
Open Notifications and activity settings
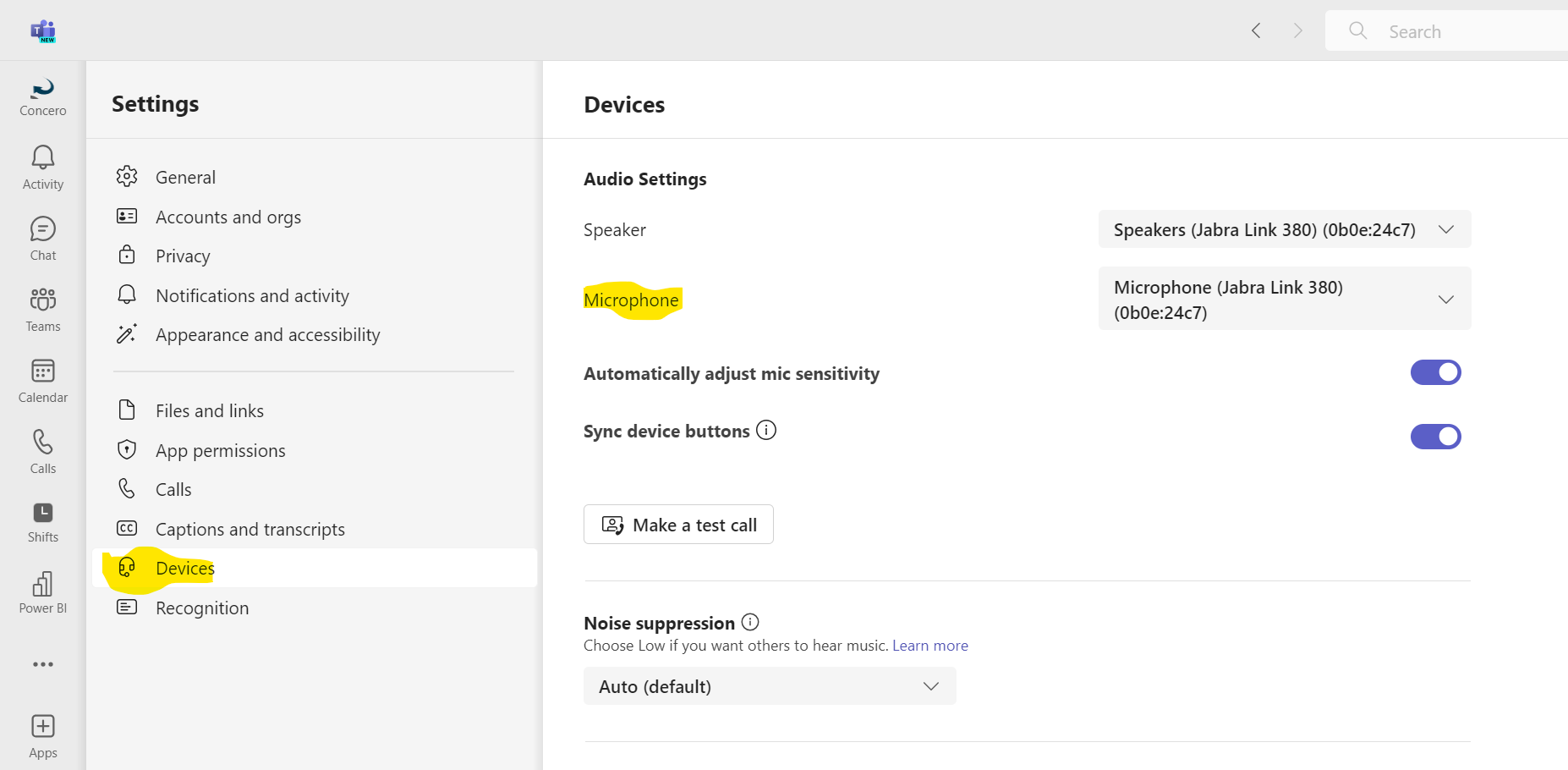pyautogui.click(x=252, y=296)
